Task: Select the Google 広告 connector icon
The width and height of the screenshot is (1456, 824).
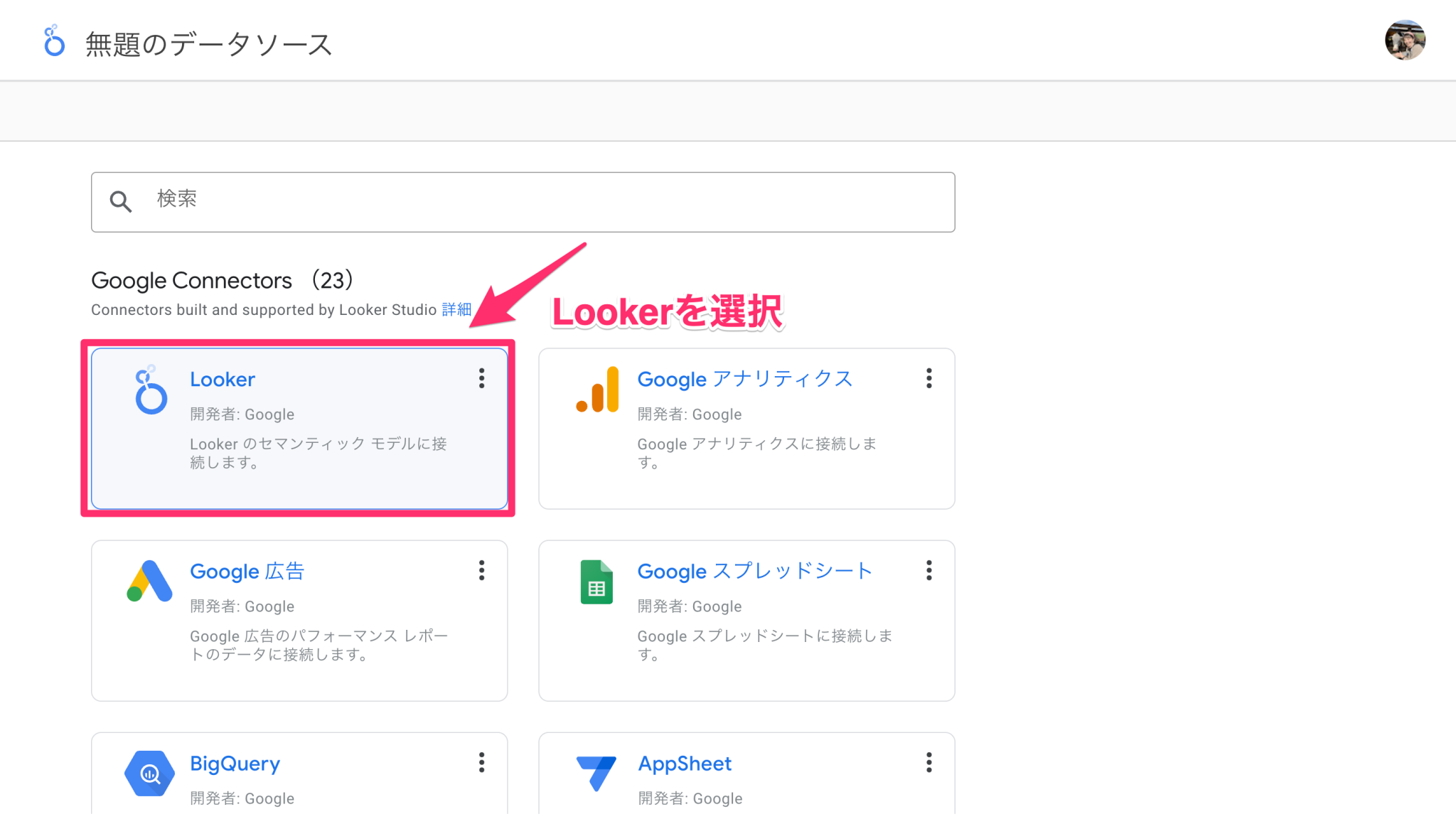Action: click(149, 582)
